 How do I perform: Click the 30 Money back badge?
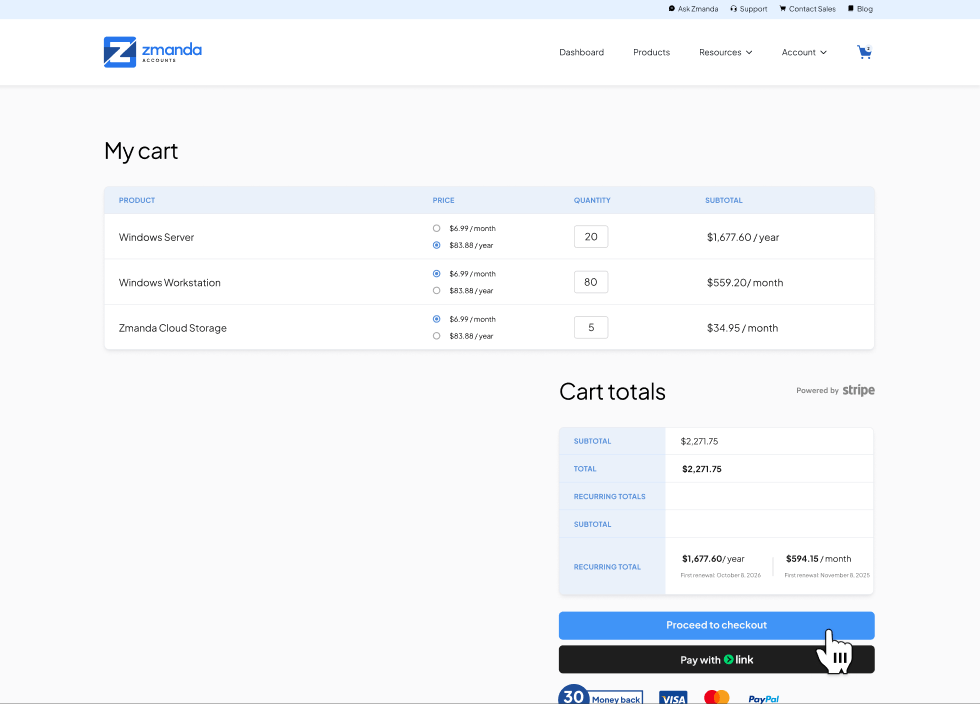point(600,695)
